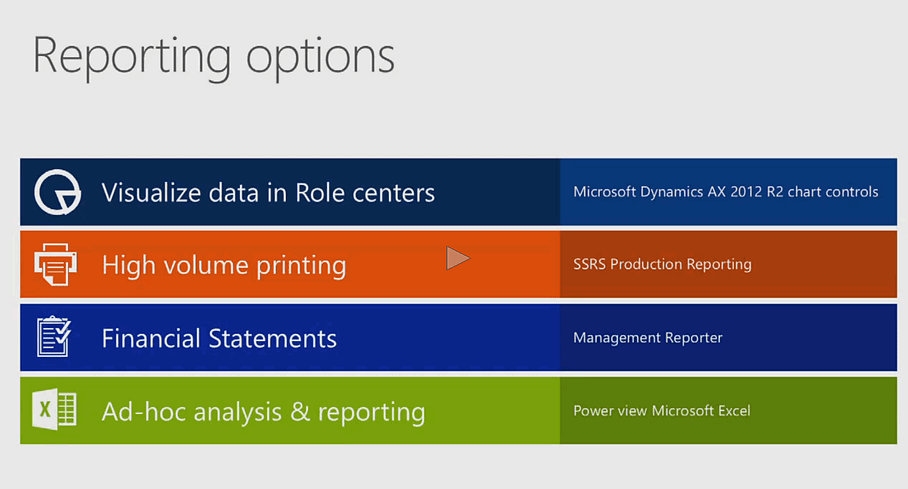Click the printer icon beside High volume printing
Screen dimensions: 908x489
pos(56,265)
